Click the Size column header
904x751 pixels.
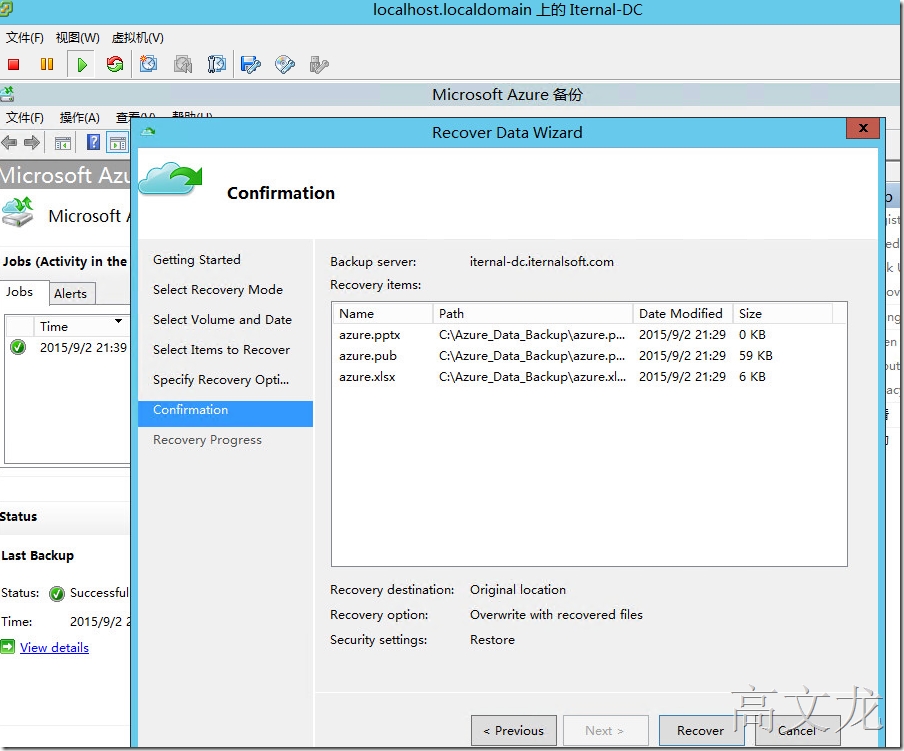[x=782, y=314]
